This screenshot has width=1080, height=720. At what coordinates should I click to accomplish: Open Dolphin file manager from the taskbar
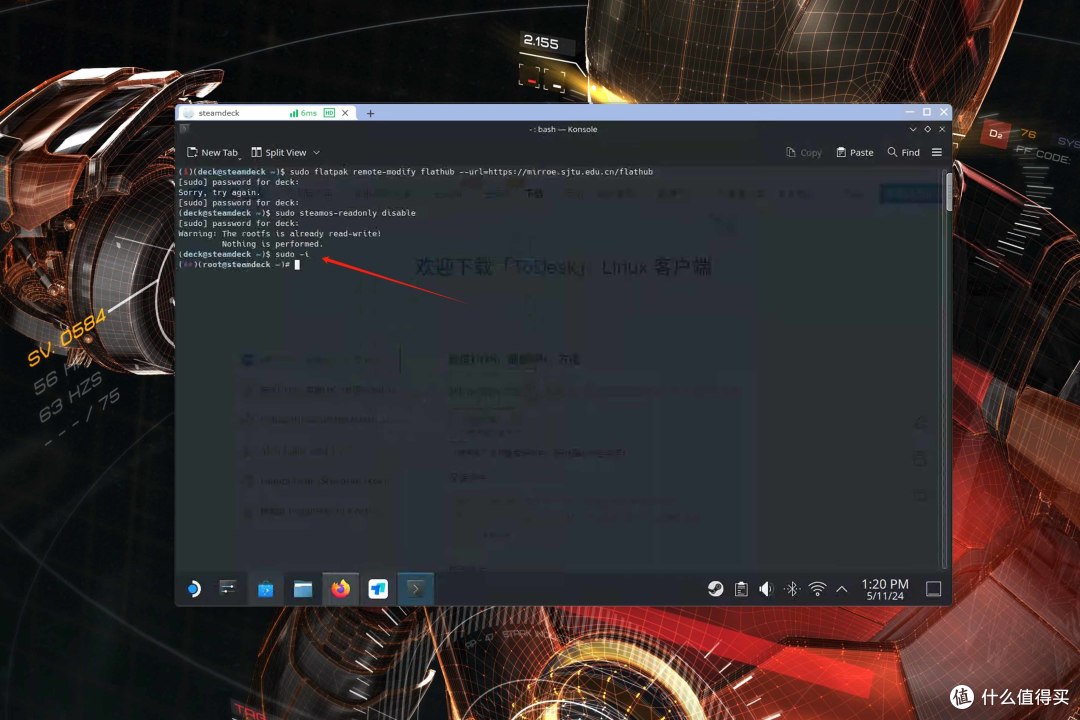[302, 589]
